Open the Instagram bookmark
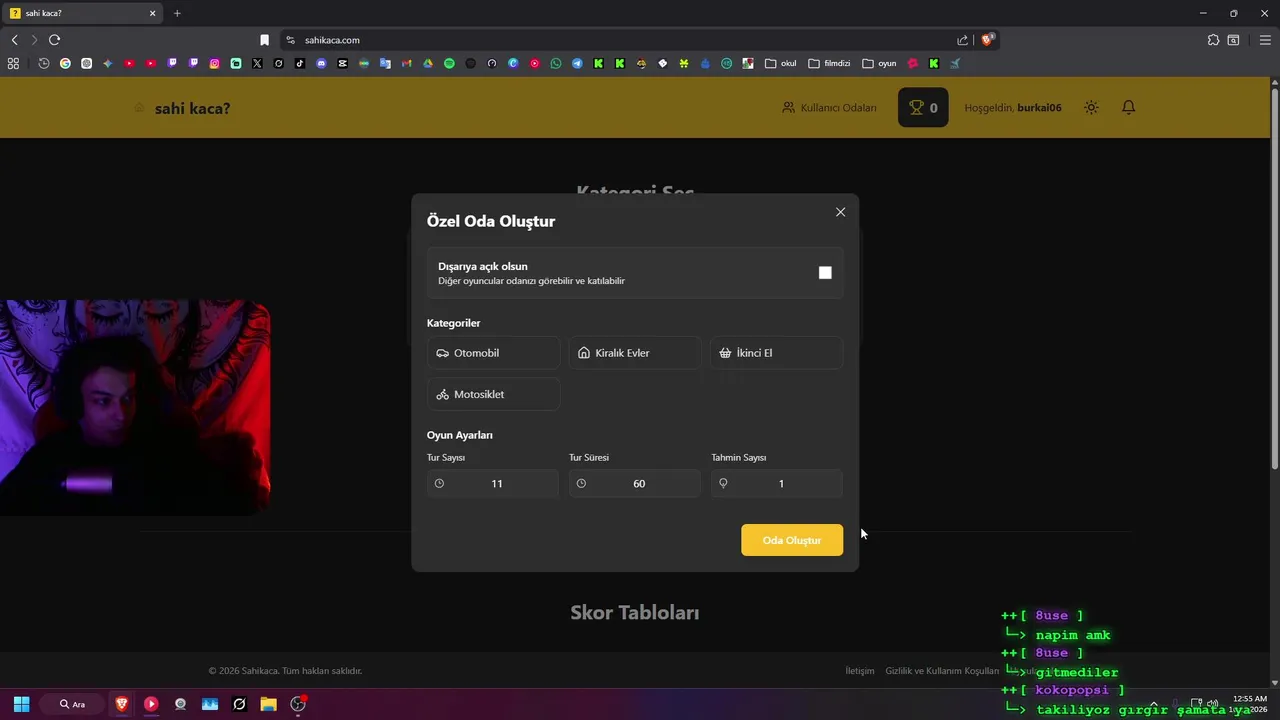 point(214,63)
